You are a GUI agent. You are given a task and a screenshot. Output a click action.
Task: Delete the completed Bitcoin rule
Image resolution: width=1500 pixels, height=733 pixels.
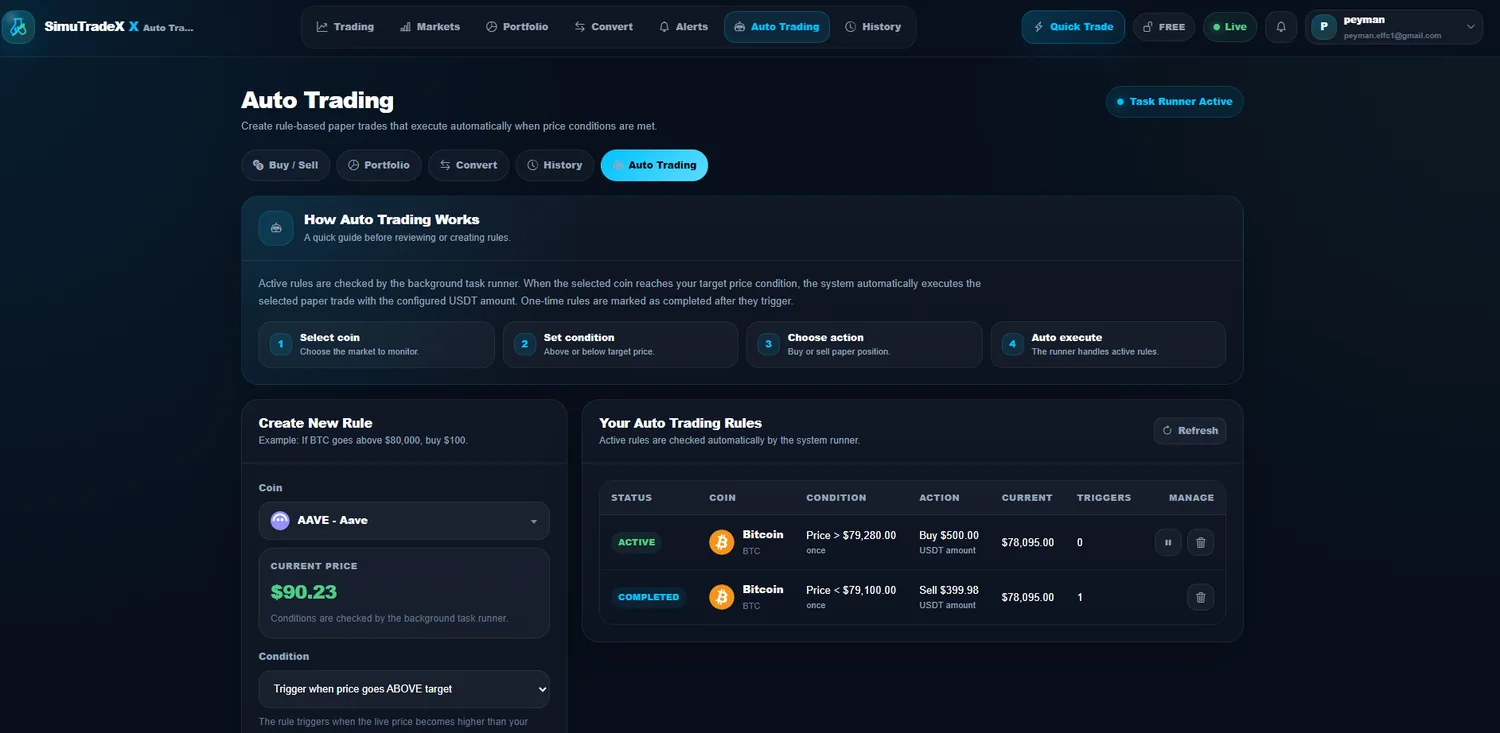[1201, 598]
